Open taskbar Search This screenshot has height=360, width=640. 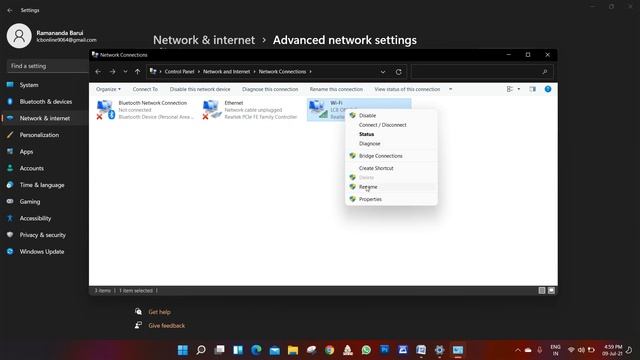201,350
